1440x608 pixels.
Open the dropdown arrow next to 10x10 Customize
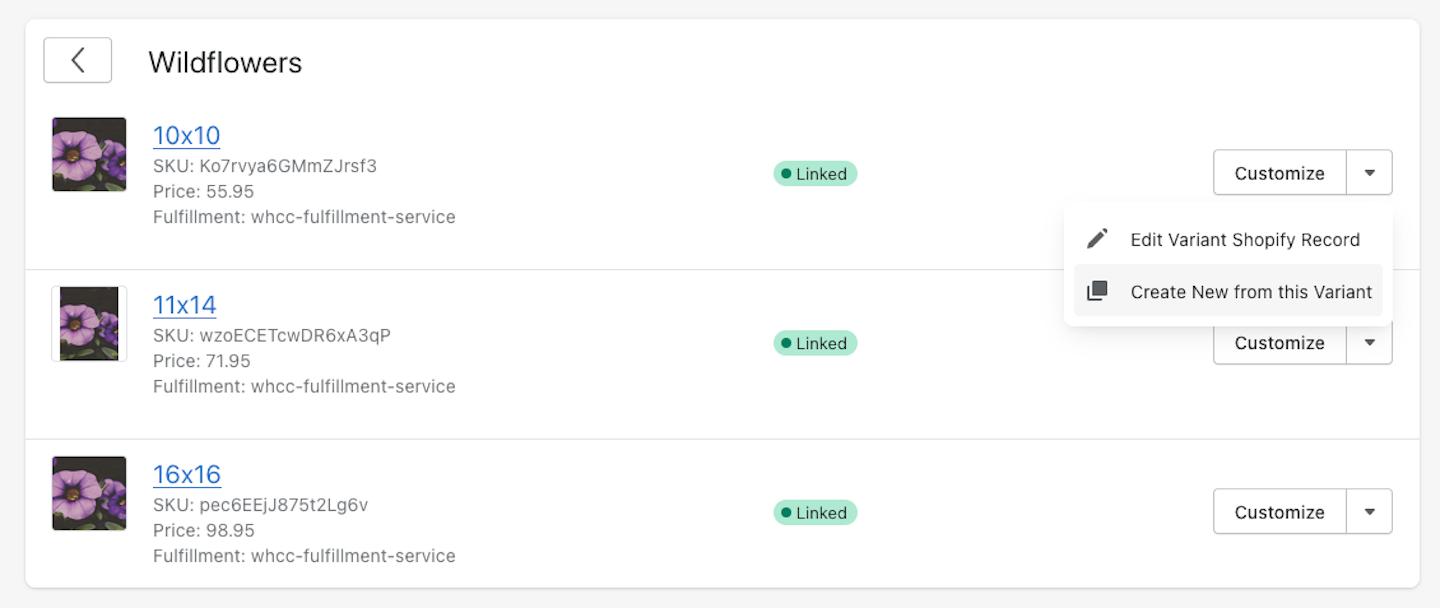(x=1370, y=172)
